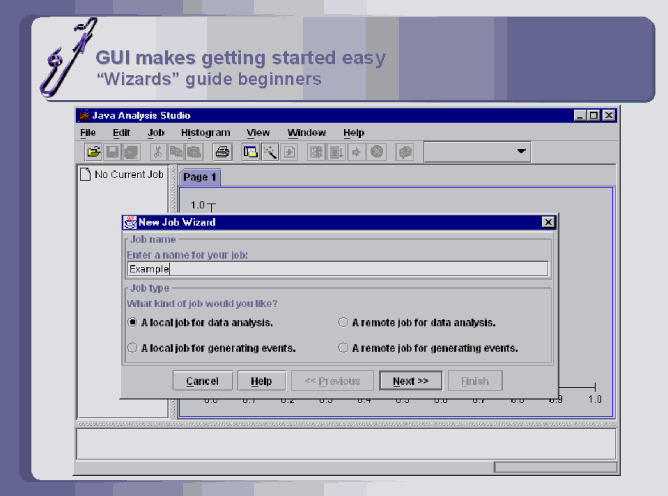Screen dimensions: 668x496
Task: Click the job name input field
Action: coord(338,269)
